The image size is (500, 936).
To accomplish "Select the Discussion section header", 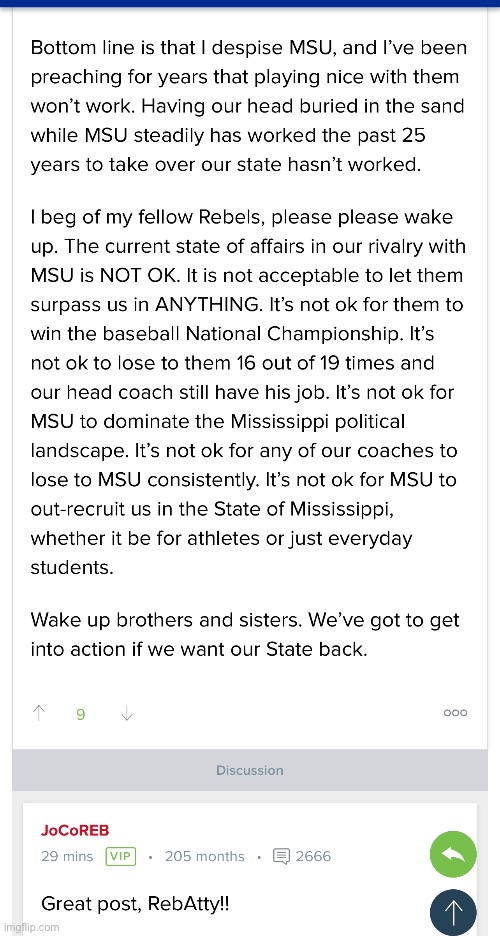I will [250, 770].
